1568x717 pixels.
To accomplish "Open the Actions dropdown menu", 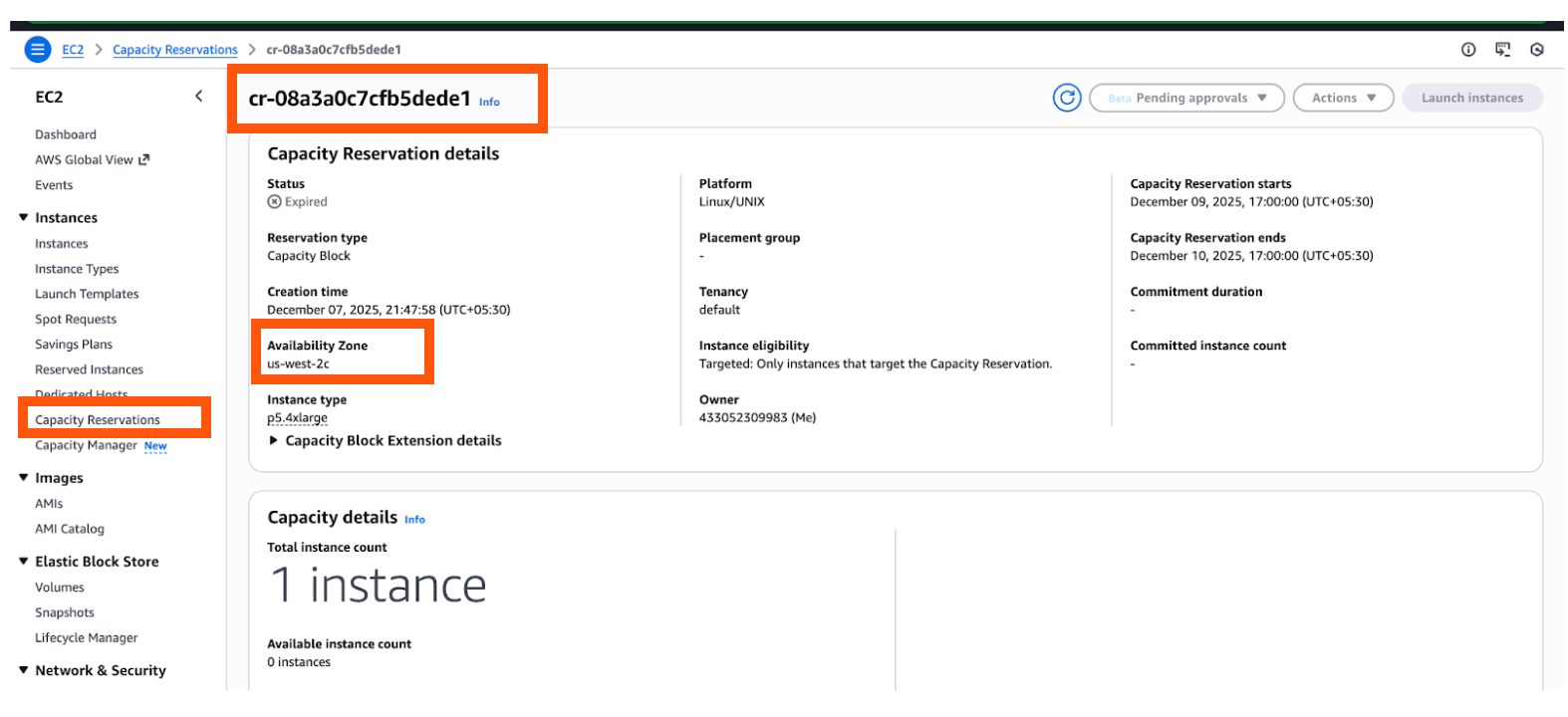I will [x=1343, y=98].
